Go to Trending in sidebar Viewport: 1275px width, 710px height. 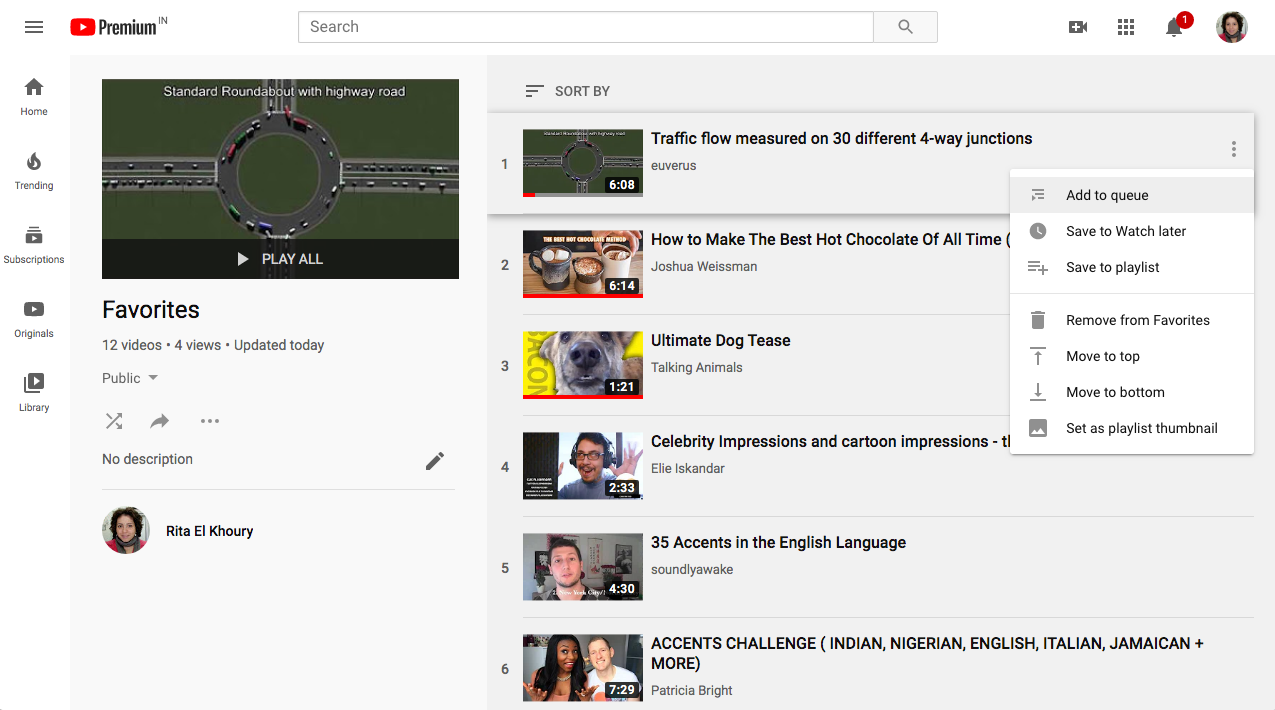point(34,171)
